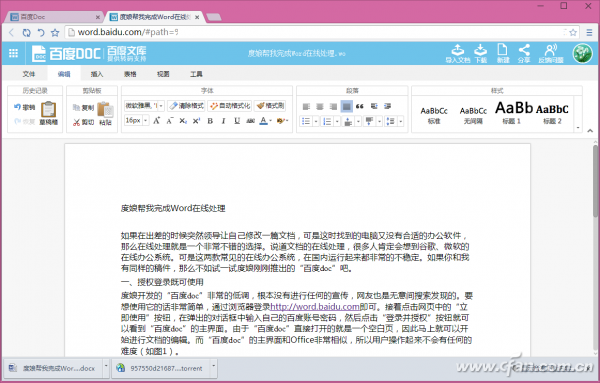Image resolution: width=600 pixels, height=383 pixels.
Task: Switch to the 工具 (Tools) tab
Action: (x=196, y=74)
